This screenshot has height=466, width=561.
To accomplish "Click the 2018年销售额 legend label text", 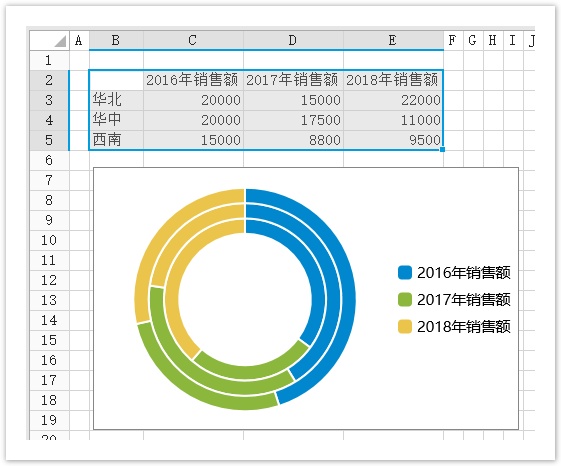I will click(464, 326).
